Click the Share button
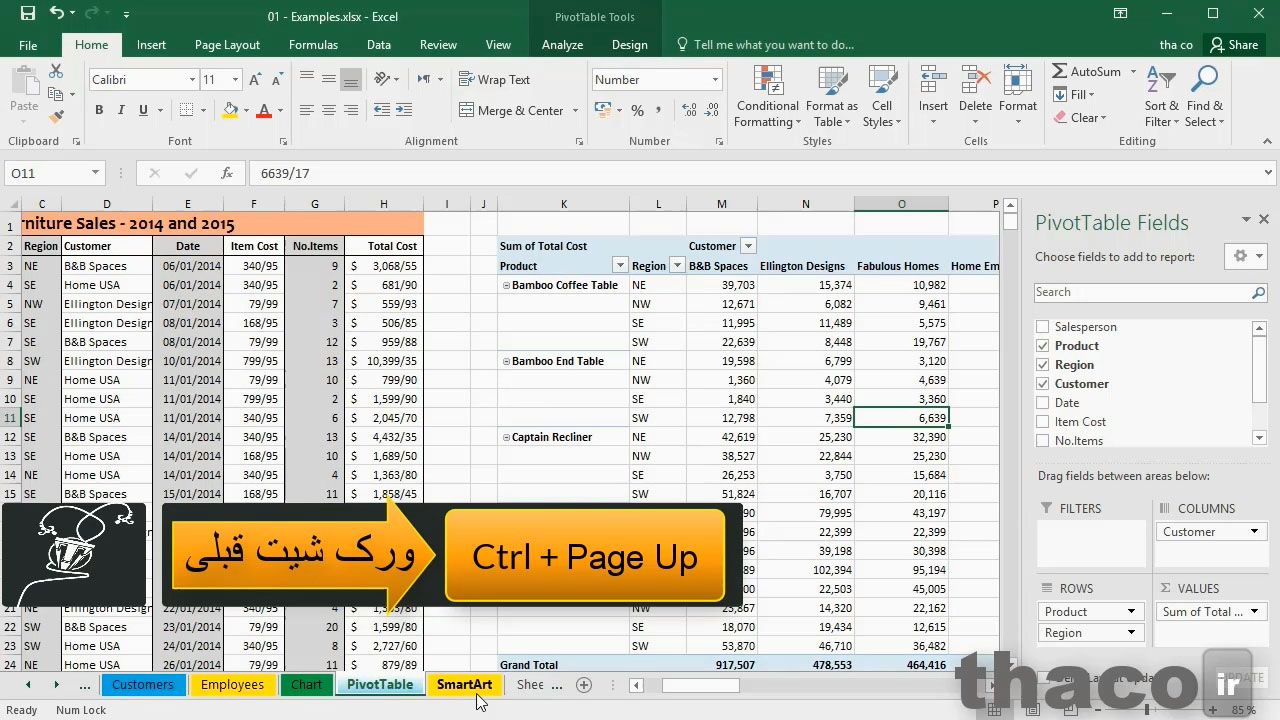Screen dimensions: 1280x720 (1233, 45)
